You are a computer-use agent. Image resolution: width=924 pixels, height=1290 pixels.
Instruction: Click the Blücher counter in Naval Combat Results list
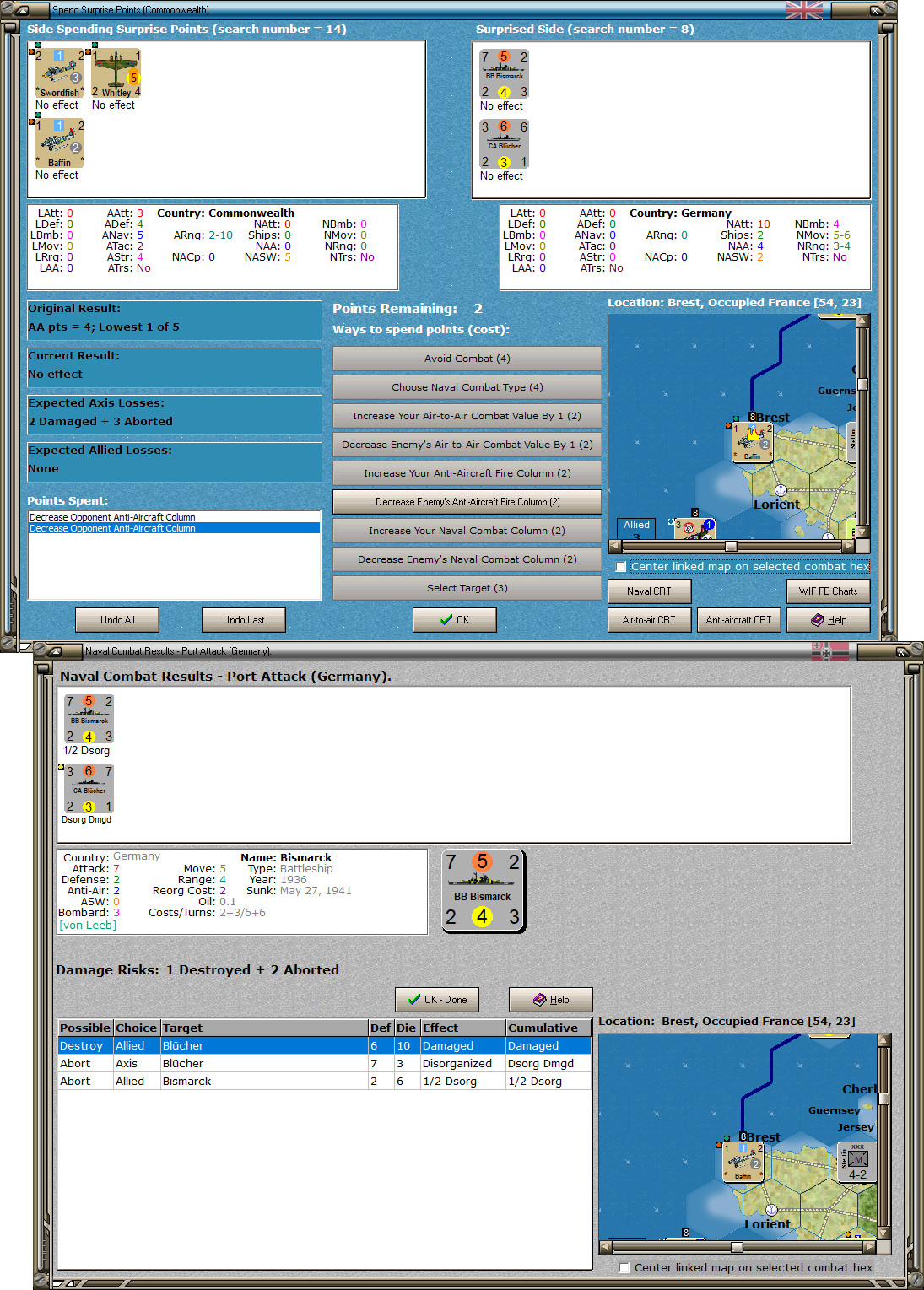89,788
